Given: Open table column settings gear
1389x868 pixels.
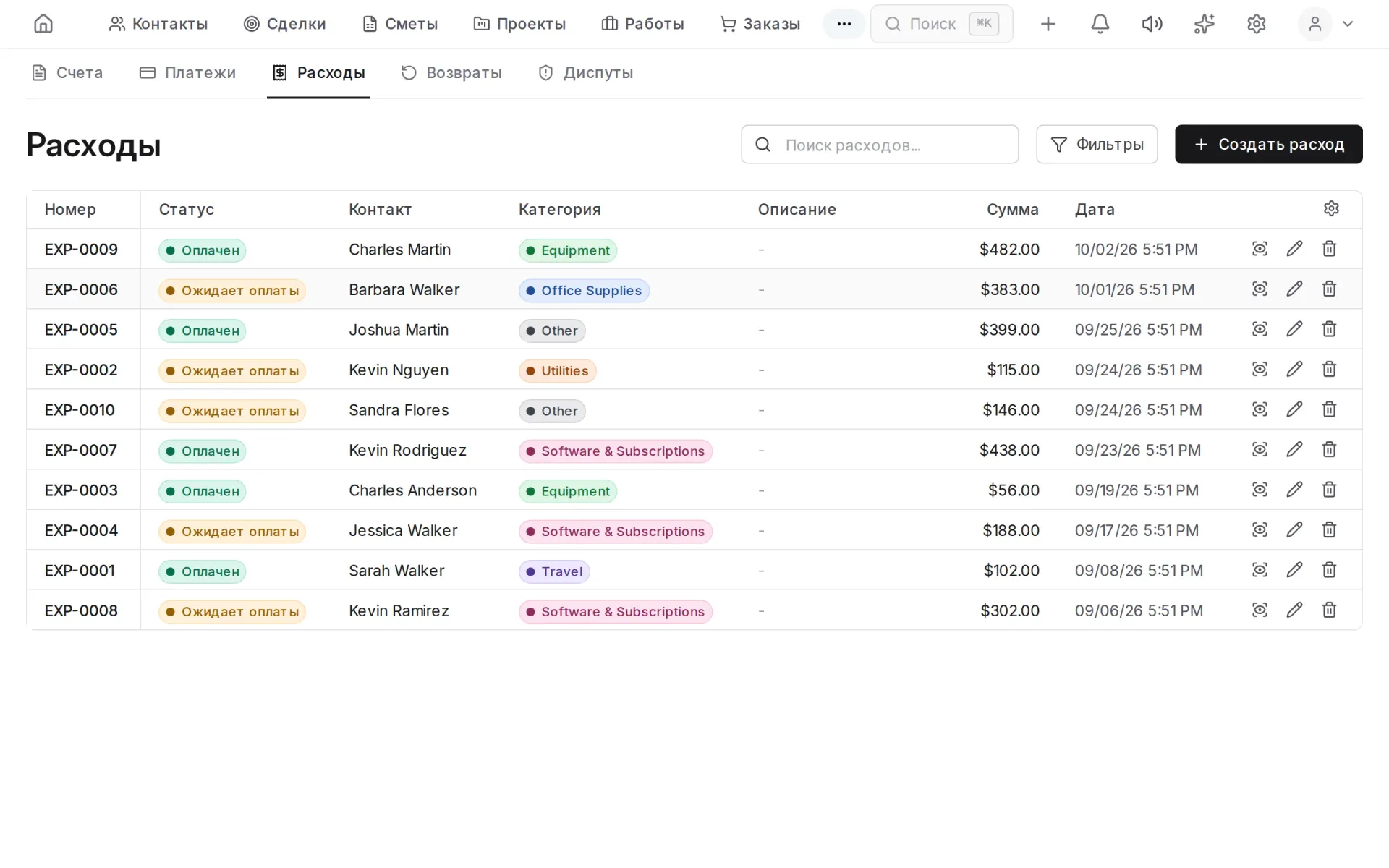Looking at the screenshot, I should coord(1331,208).
